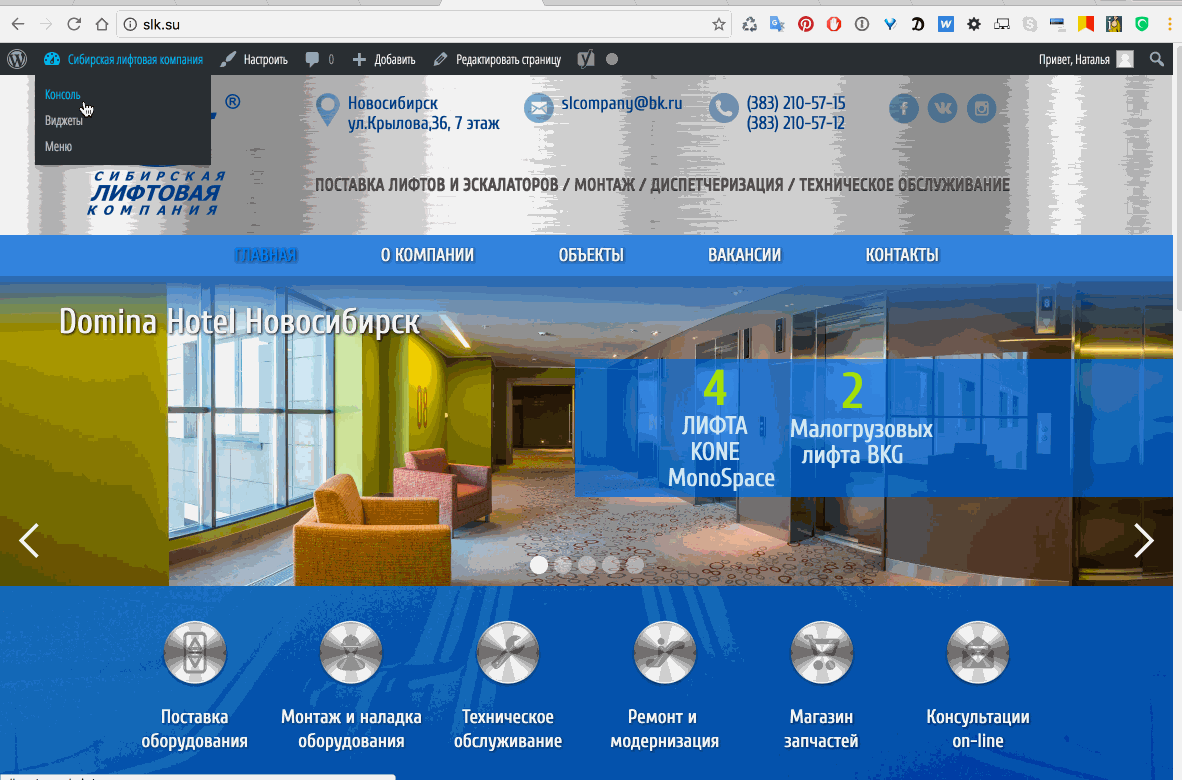Go to ГЛАВНАЯ nav tab

[x=266, y=255]
